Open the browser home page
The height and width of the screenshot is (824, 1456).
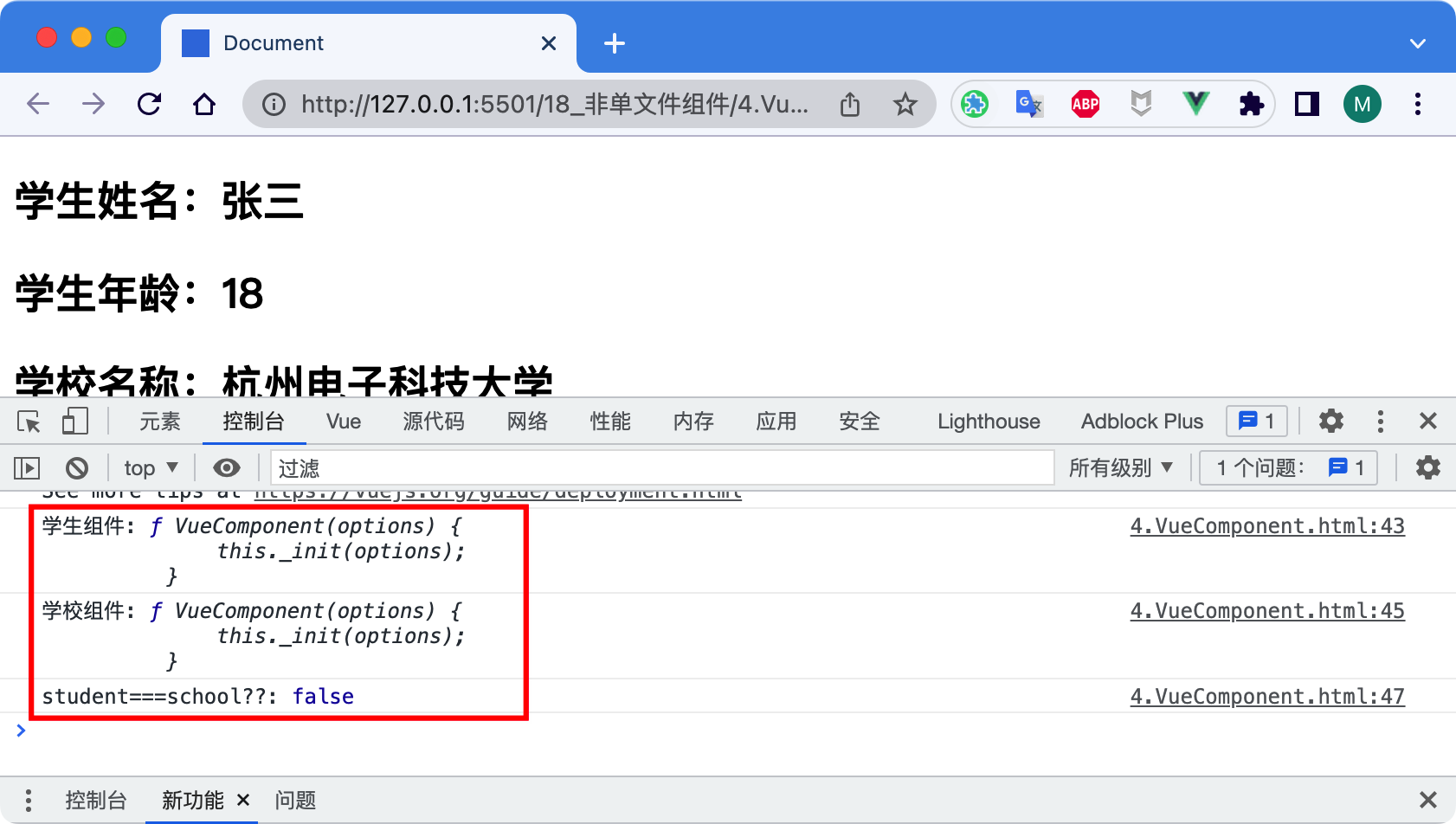(x=204, y=105)
